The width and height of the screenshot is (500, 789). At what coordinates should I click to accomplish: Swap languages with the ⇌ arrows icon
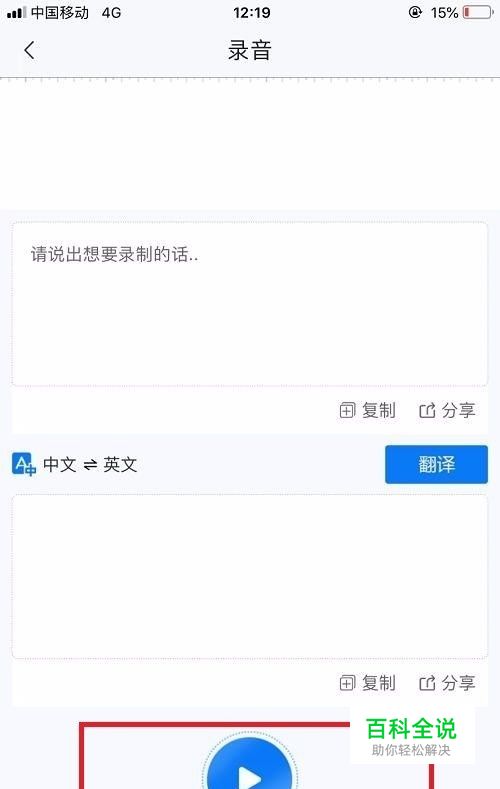(90, 465)
